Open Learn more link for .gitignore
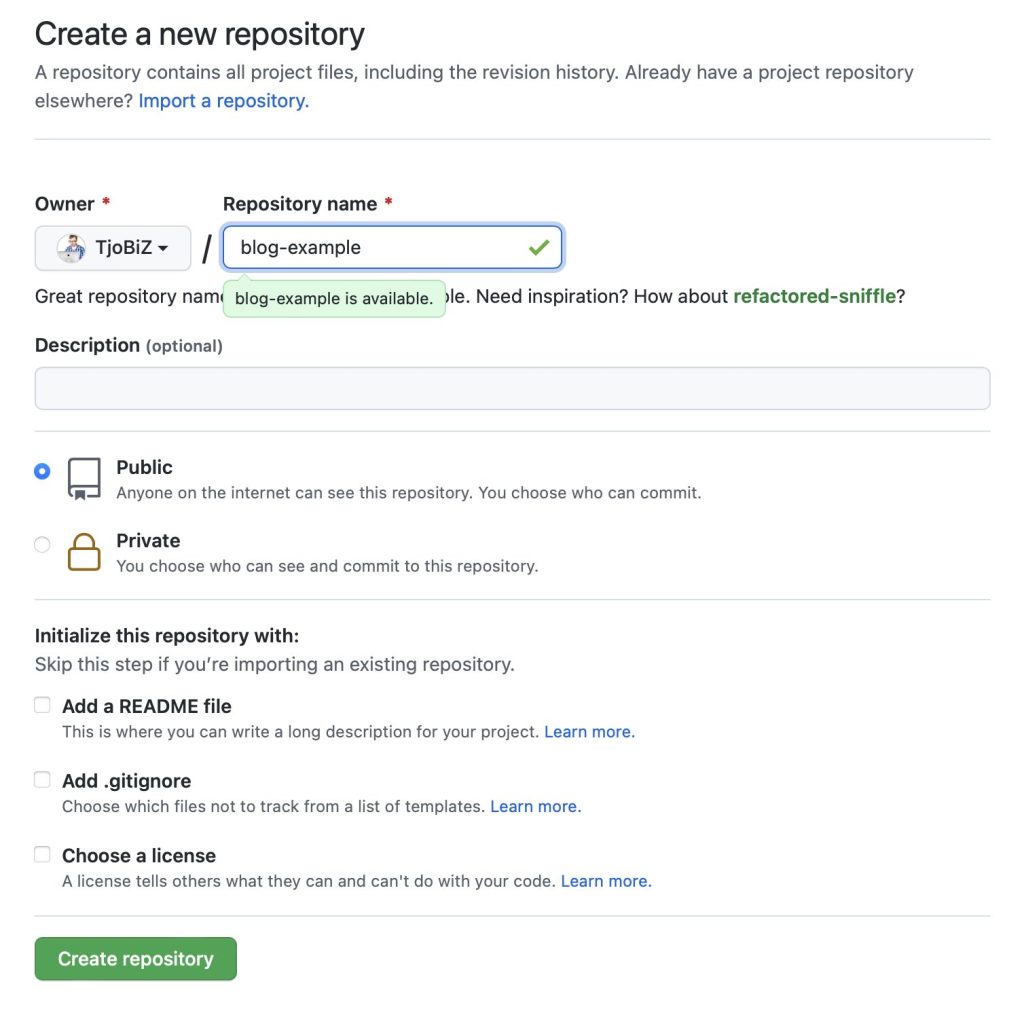This screenshot has width=1024, height=1009. pos(536,807)
